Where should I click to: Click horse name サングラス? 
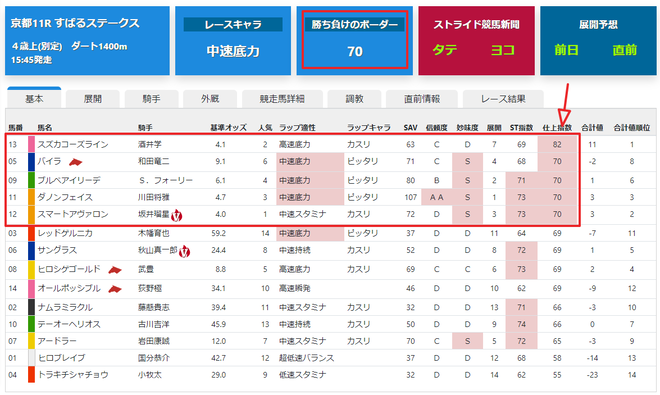(57, 250)
